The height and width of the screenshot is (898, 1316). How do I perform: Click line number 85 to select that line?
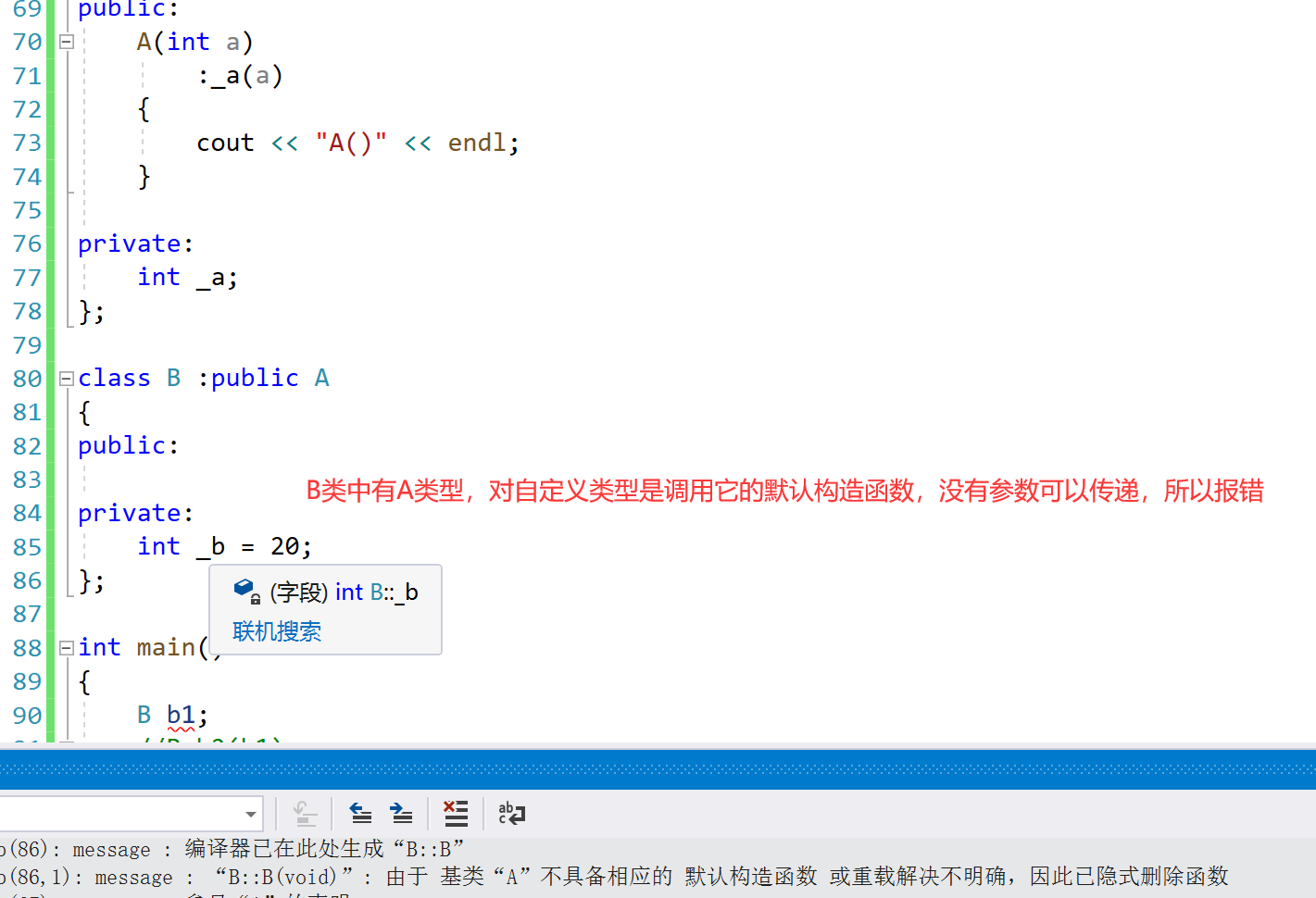coord(27,546)
